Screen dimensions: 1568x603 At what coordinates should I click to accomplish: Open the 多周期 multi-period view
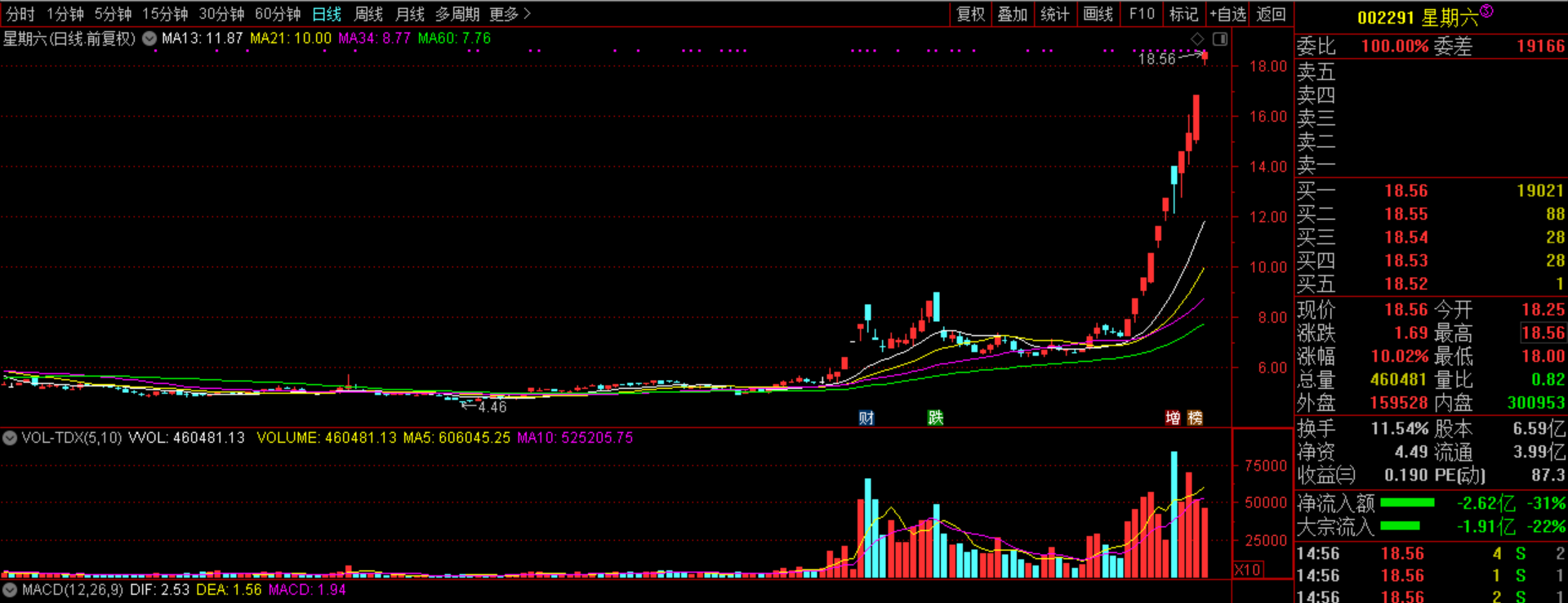pos(457,14)
